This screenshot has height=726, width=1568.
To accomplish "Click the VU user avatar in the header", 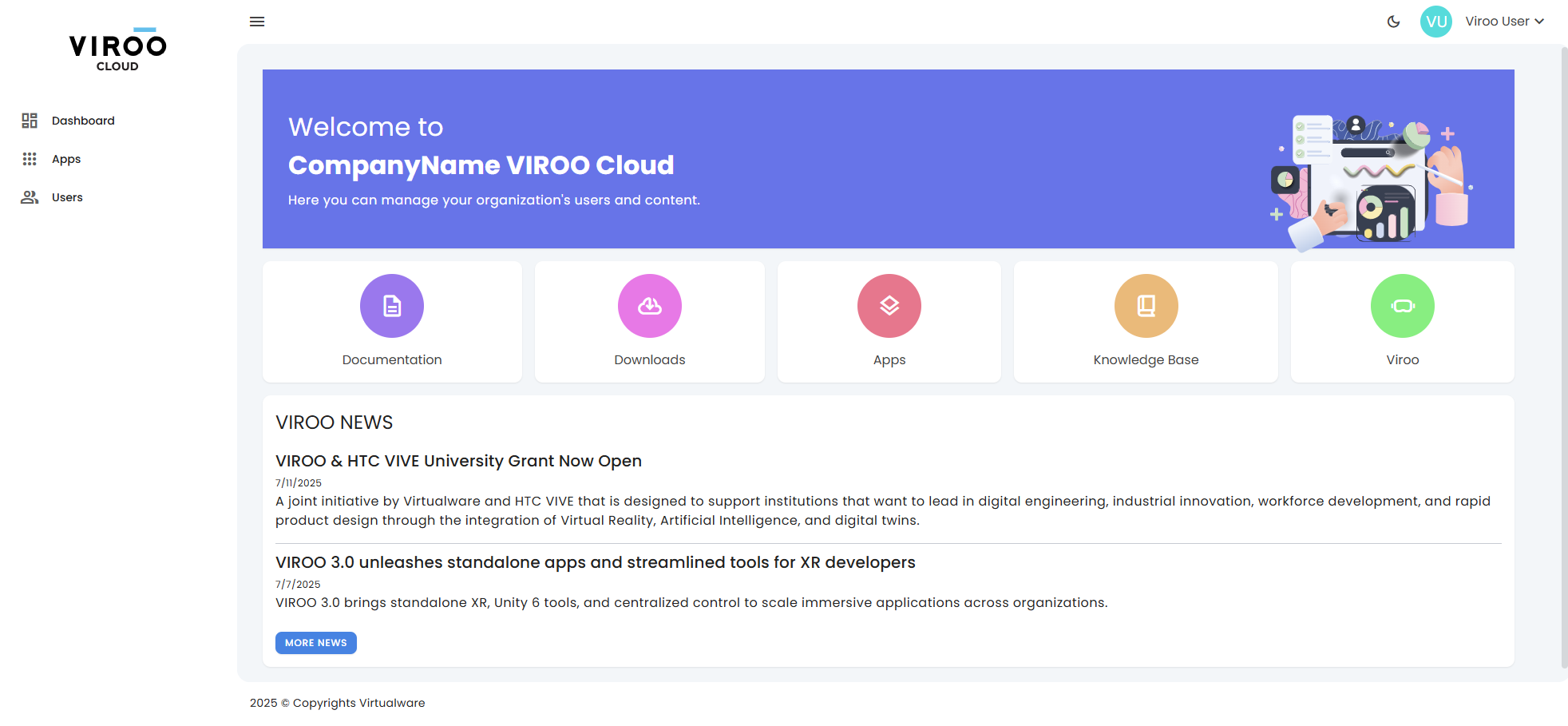I will (1436, 21).
